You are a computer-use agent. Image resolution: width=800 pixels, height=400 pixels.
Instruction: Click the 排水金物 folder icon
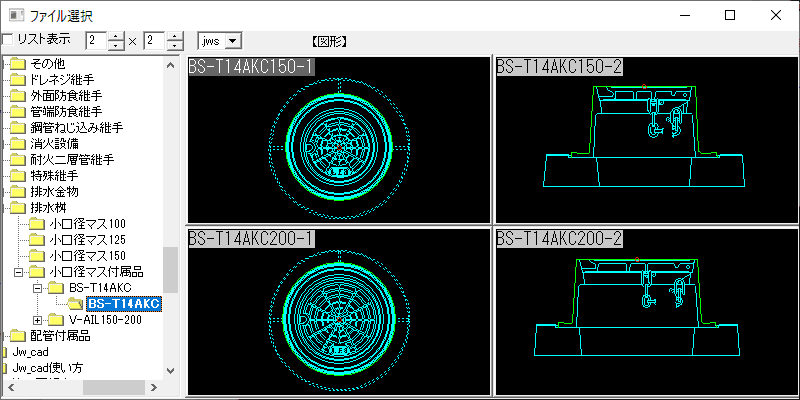17,191
